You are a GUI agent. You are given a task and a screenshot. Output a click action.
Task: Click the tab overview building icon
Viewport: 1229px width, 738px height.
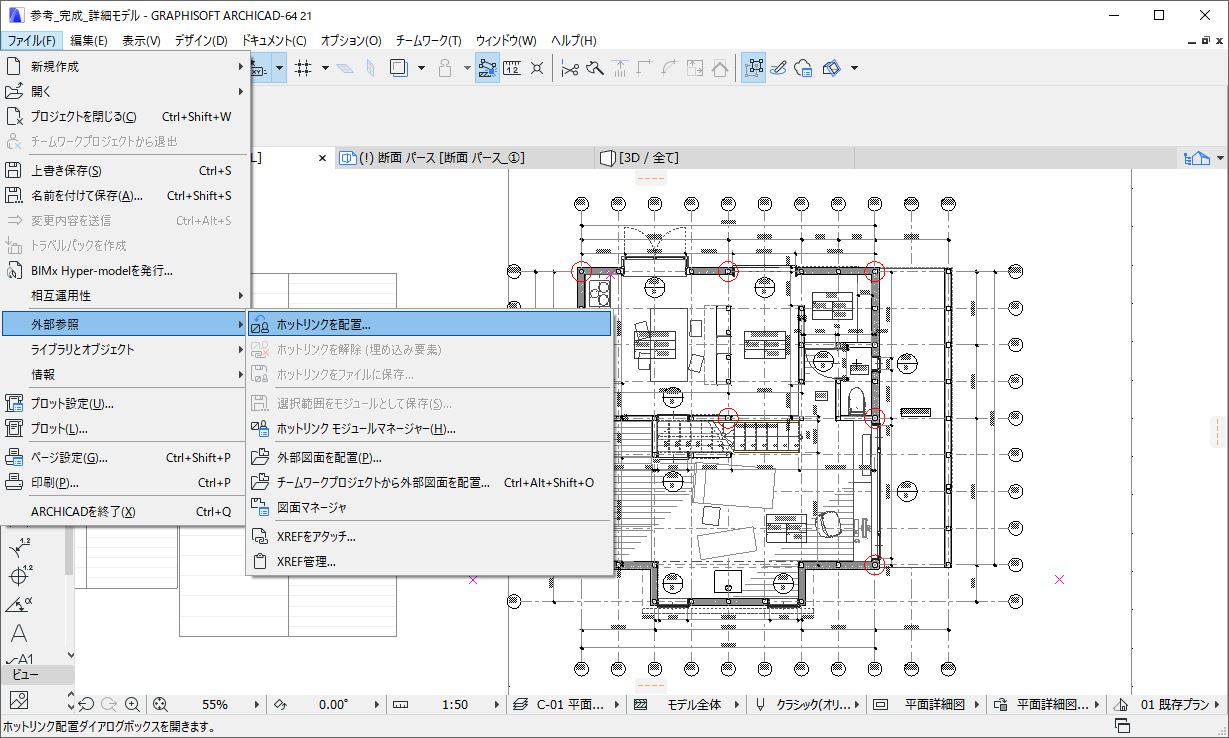1197,158
